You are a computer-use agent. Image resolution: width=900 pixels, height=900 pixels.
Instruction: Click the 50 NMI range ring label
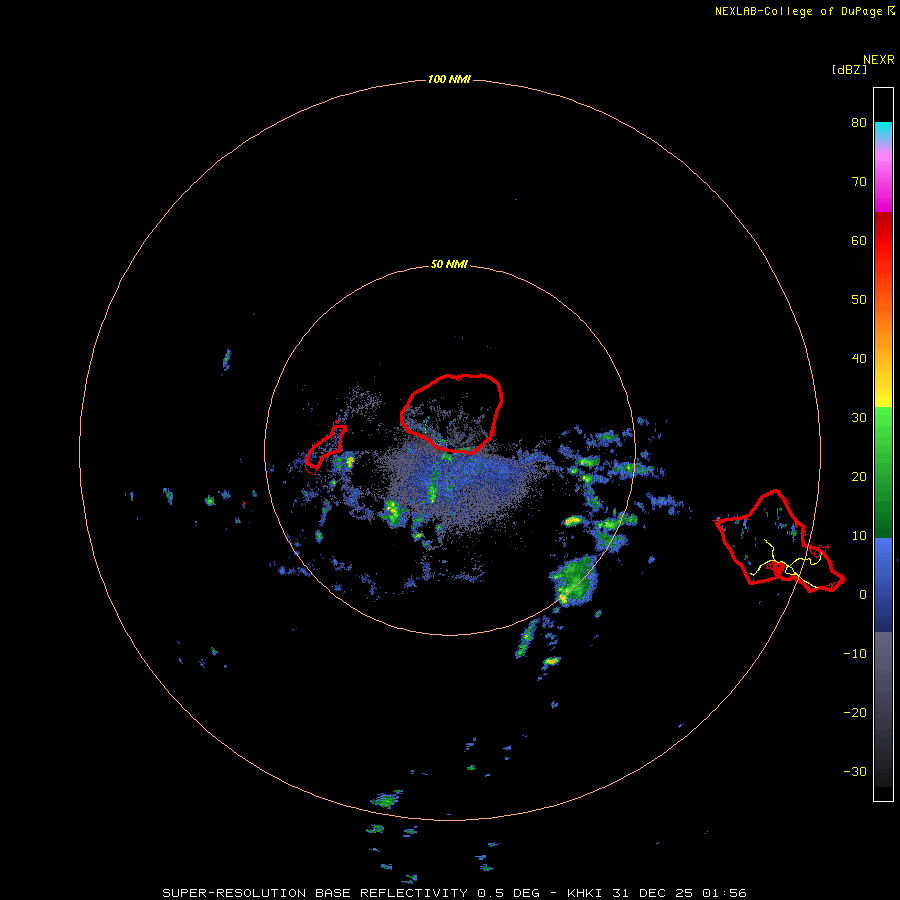pos(449,265)
